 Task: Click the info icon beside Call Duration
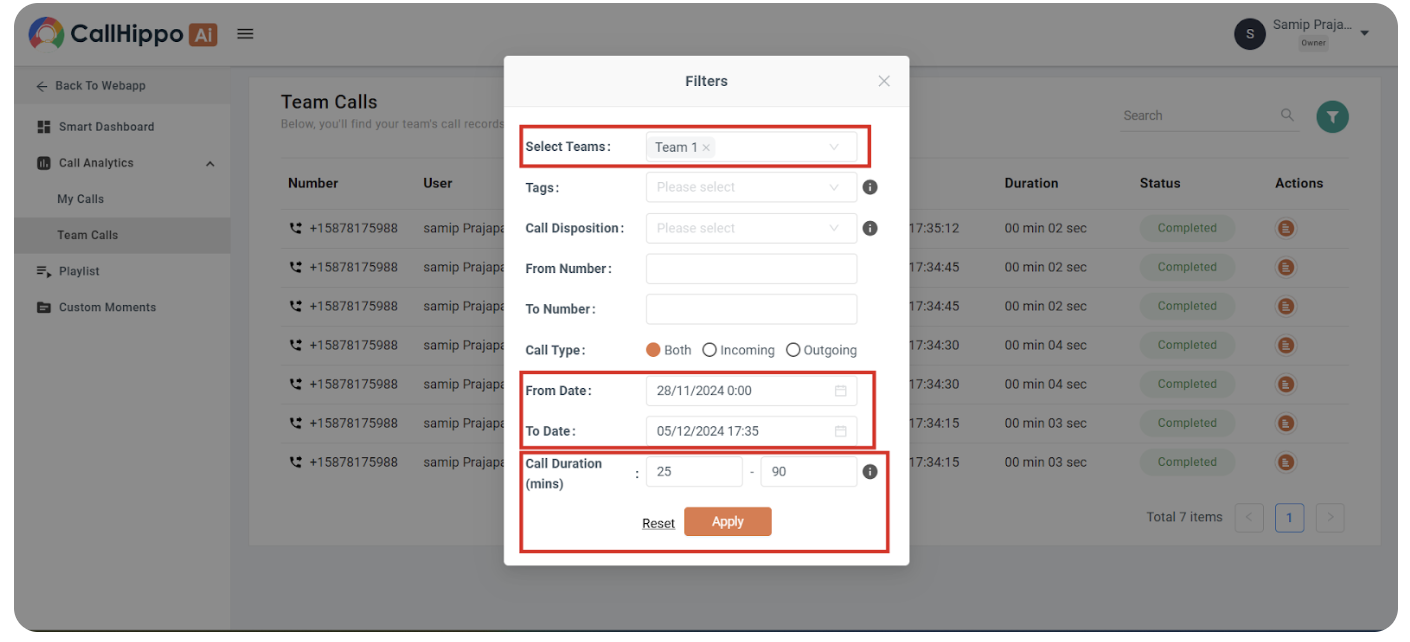coord(870,472)
